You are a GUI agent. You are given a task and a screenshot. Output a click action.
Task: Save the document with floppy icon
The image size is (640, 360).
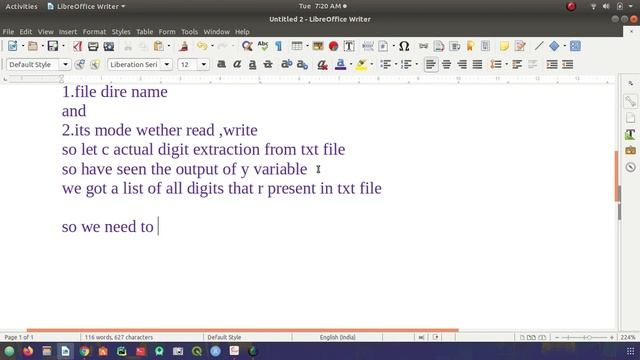point(53,46)
